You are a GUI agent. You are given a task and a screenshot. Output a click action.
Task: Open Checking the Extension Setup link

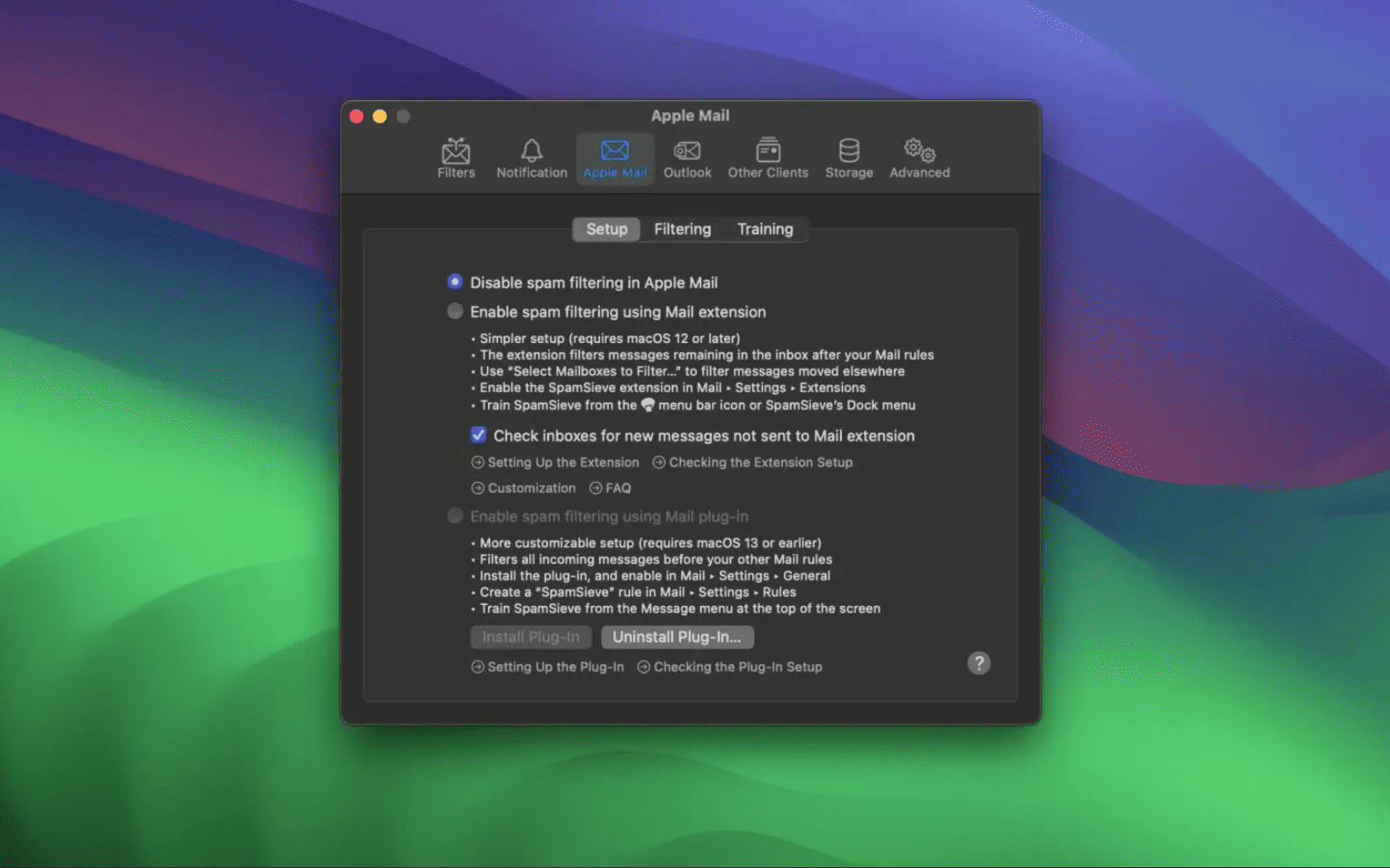coord(752,463)
